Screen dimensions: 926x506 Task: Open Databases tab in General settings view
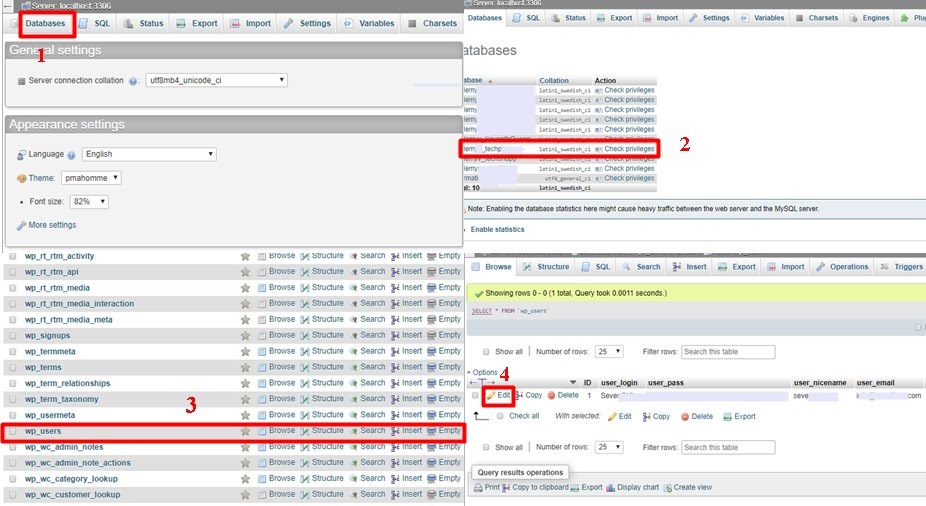[45, 24]
